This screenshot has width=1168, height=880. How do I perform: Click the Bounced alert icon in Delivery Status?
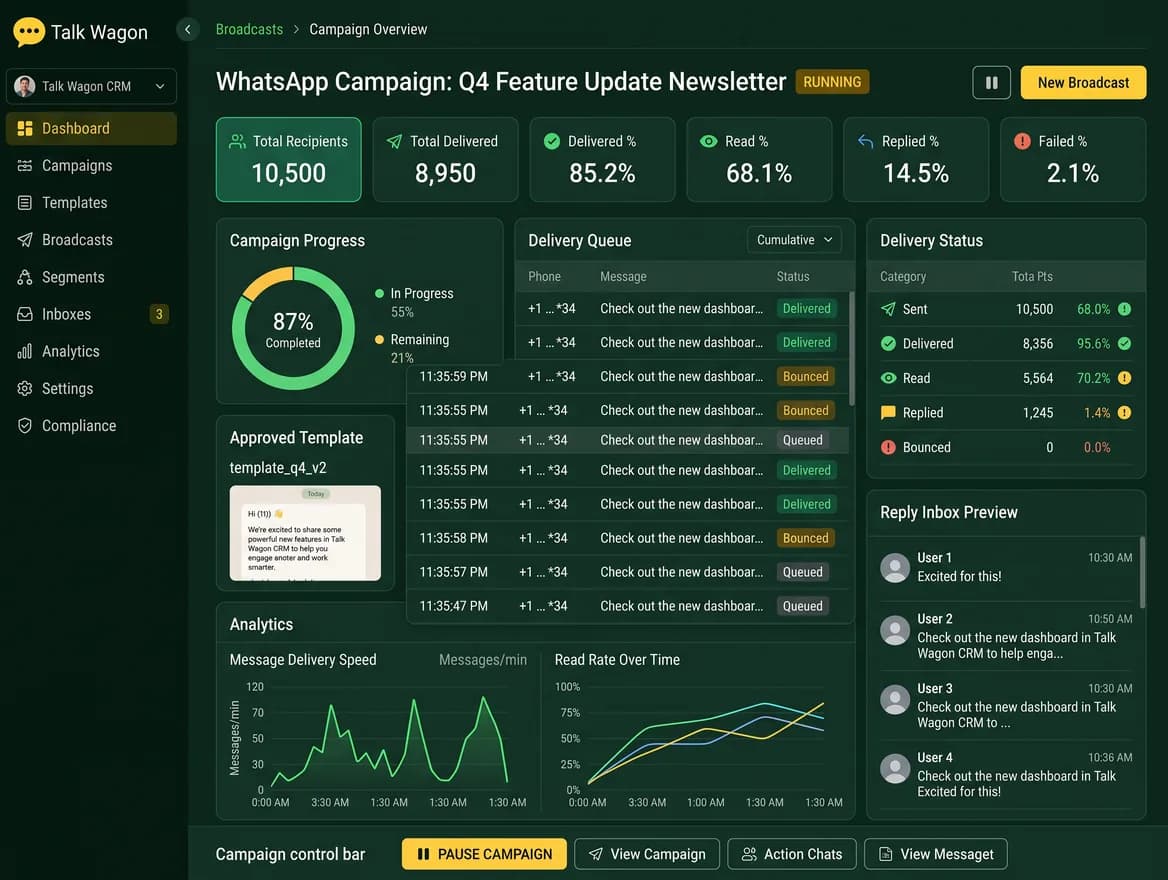pyautogui.click(x=888, y=447)
